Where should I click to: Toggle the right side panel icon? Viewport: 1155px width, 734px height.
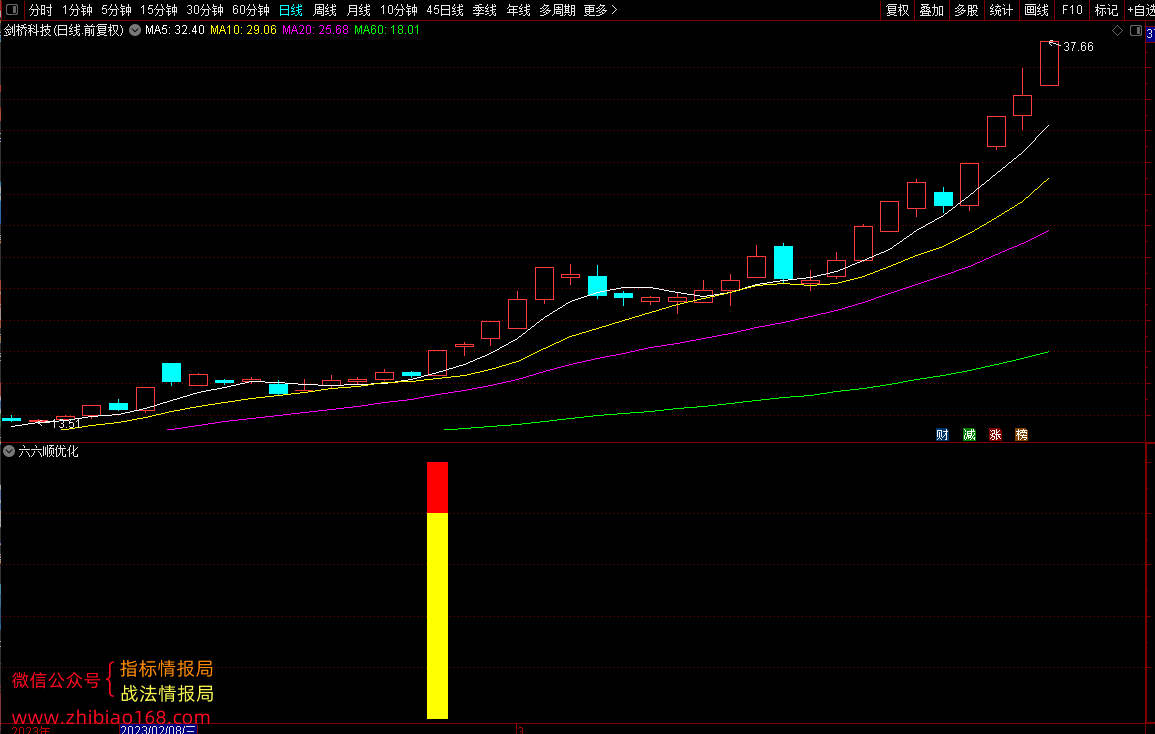pyautogui.click(x=1135, y=30)
